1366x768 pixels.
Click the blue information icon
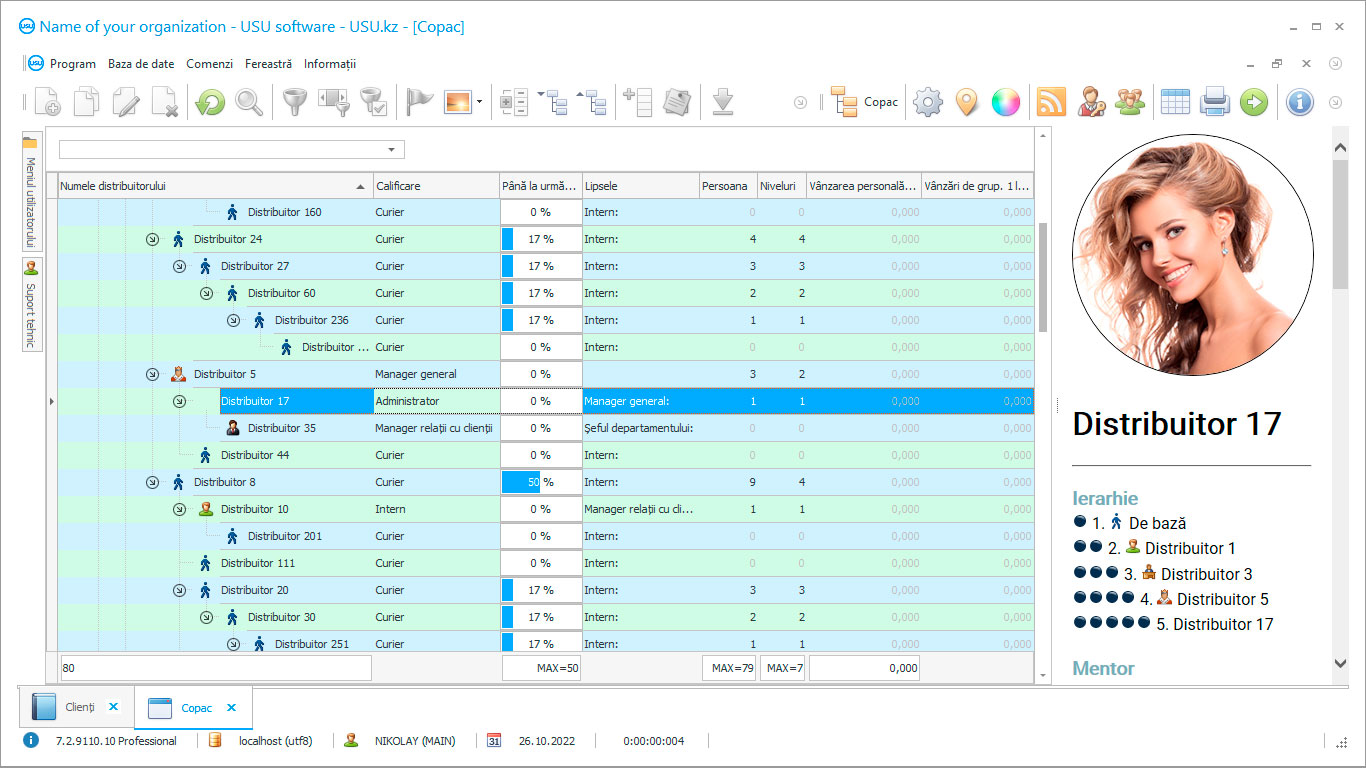coord(1299,102)
